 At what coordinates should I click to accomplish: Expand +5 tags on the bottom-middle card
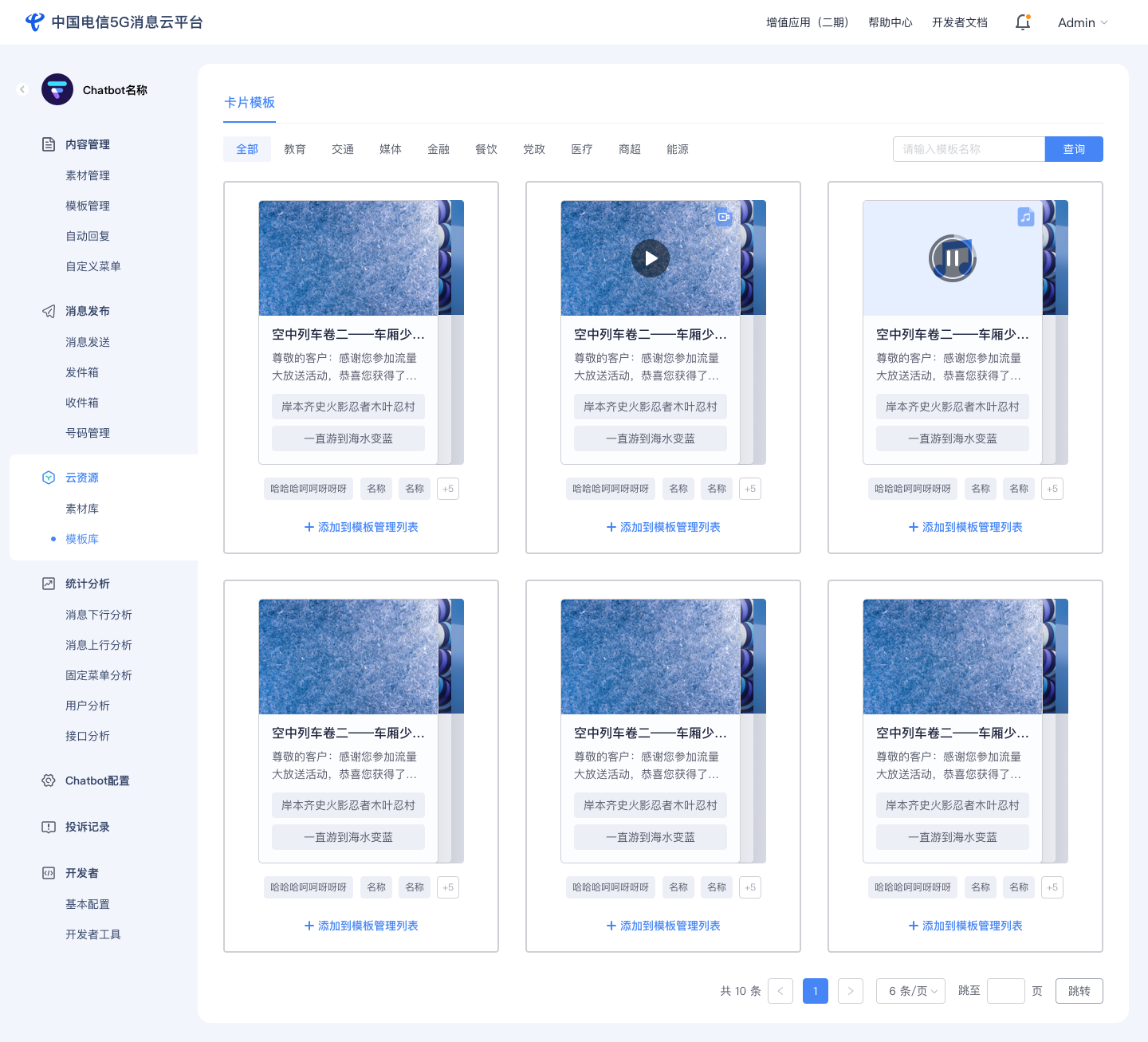tap(750, 887)
